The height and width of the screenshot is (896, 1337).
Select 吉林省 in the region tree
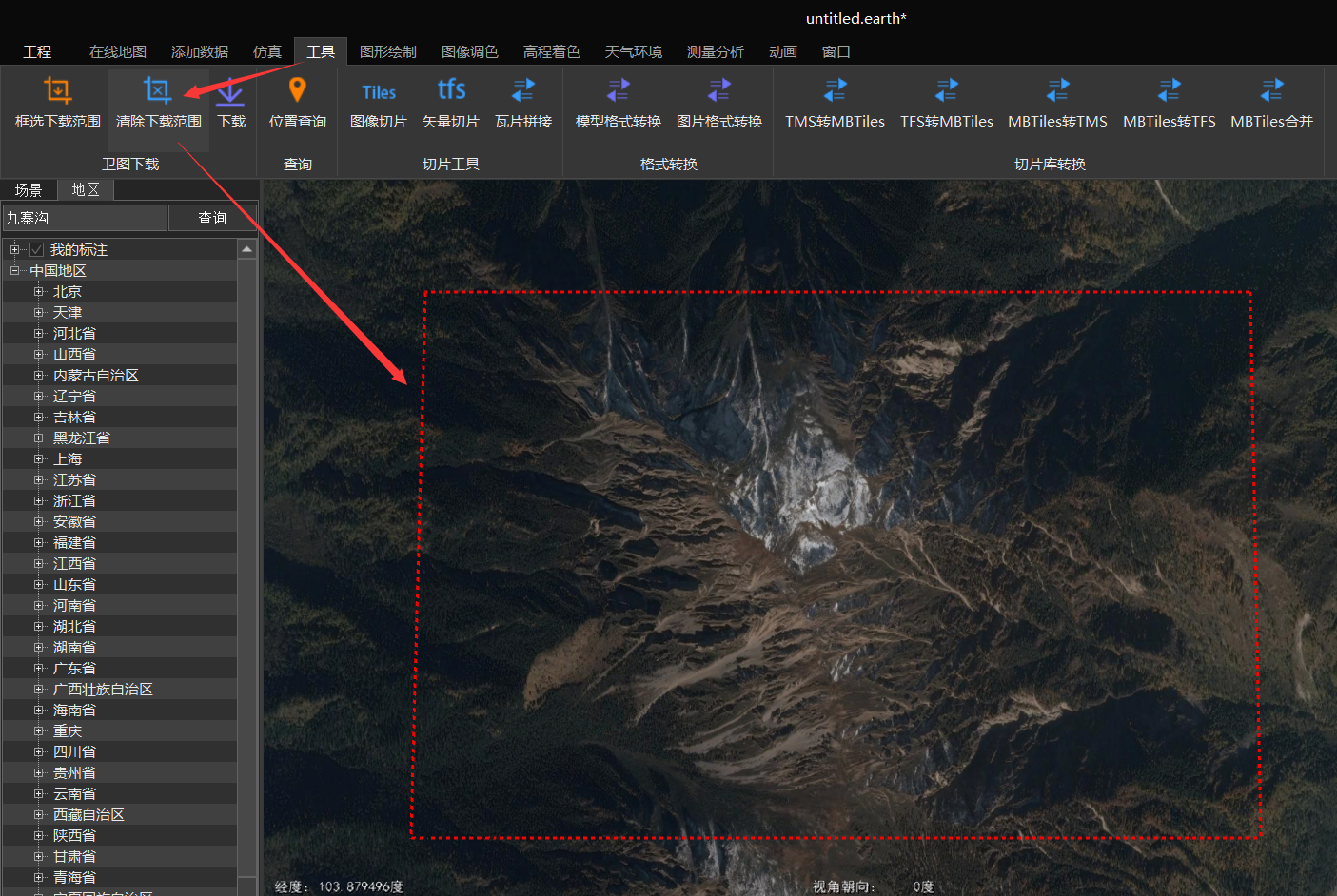74,418
